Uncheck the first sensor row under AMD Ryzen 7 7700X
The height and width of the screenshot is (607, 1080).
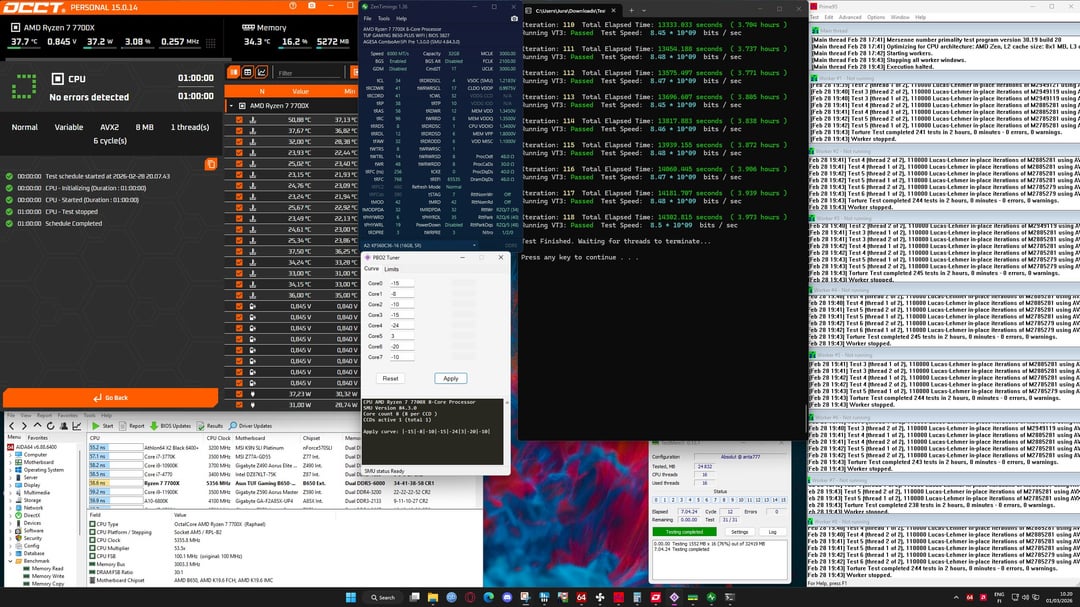(238, 119)
